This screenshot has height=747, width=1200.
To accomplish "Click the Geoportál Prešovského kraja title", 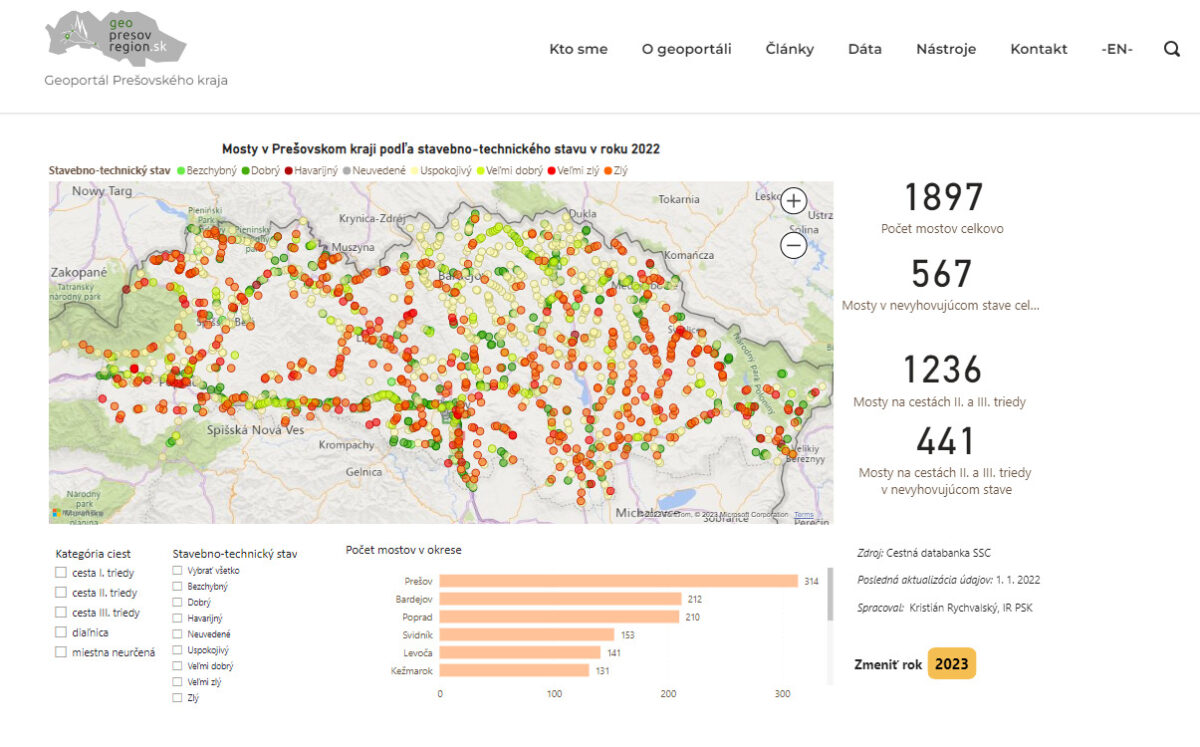I will pos(136,80).
